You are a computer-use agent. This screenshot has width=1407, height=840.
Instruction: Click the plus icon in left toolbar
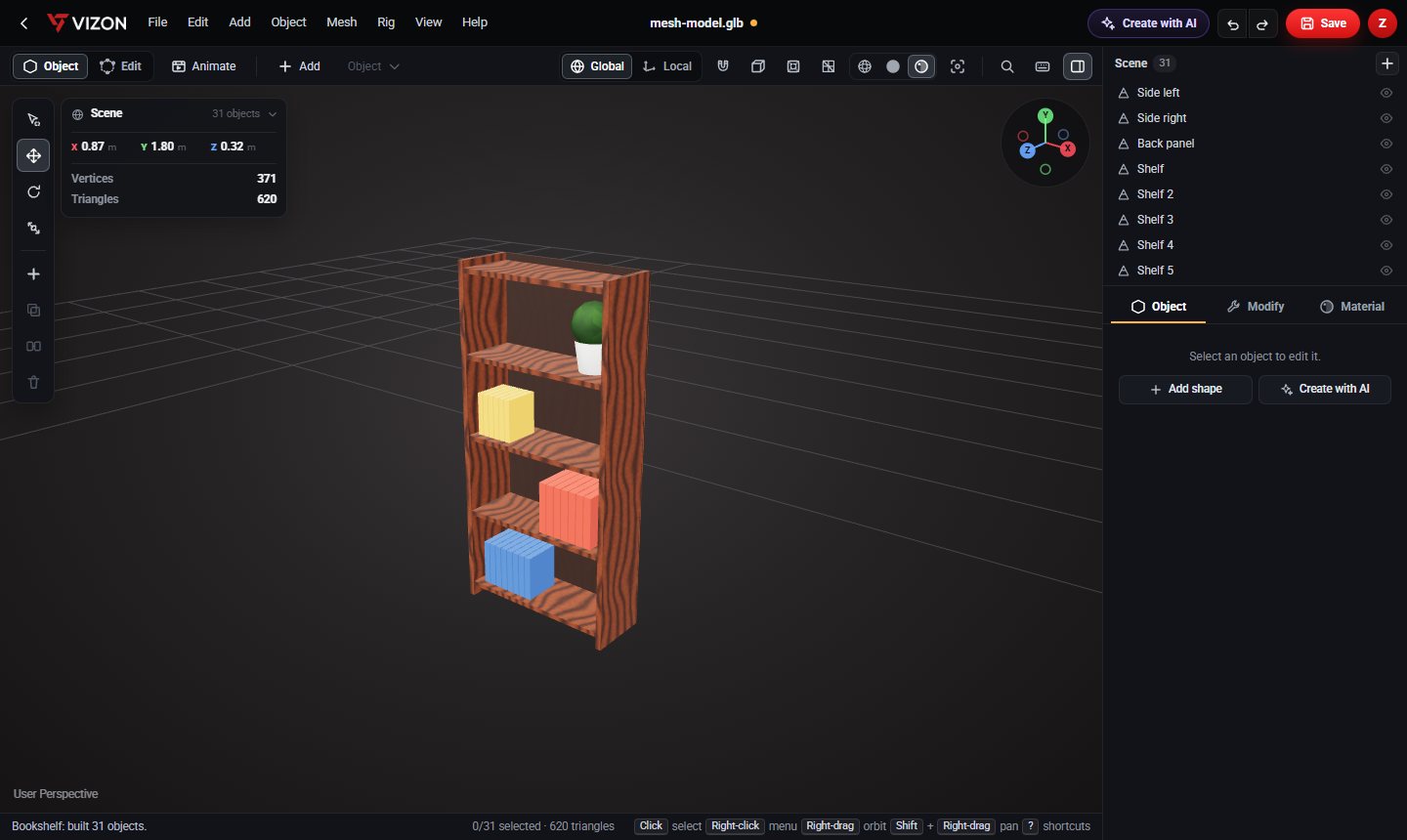coord(33,274)
